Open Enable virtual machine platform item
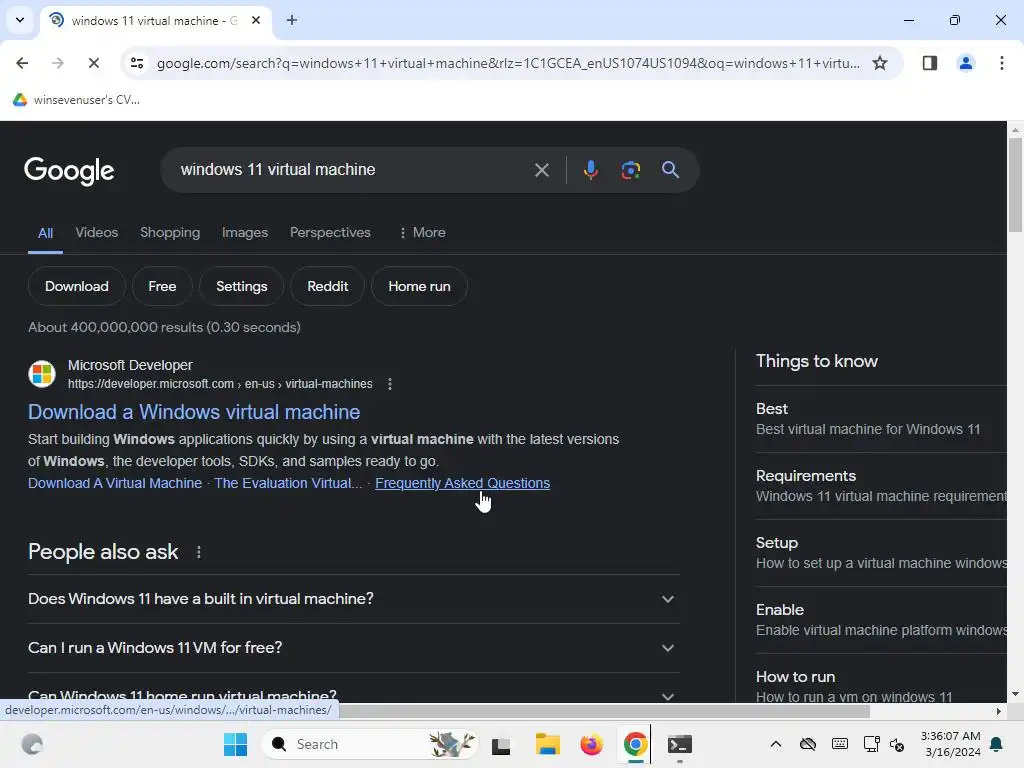The height and width of the screenshot is (768, 1024). (880, 620)
